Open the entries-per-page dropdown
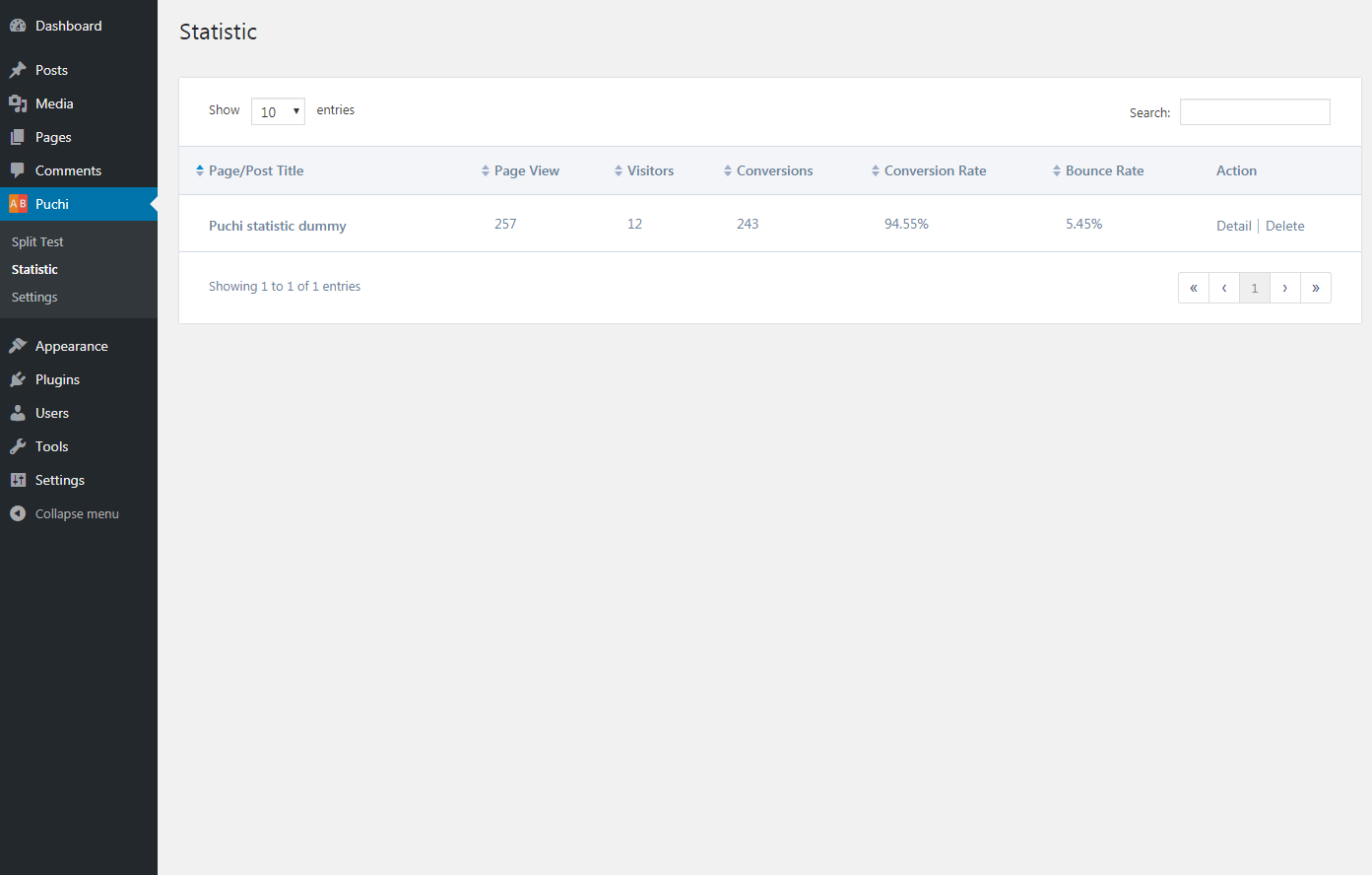Screen dimensions: 1372x875 tap(278, 111)
